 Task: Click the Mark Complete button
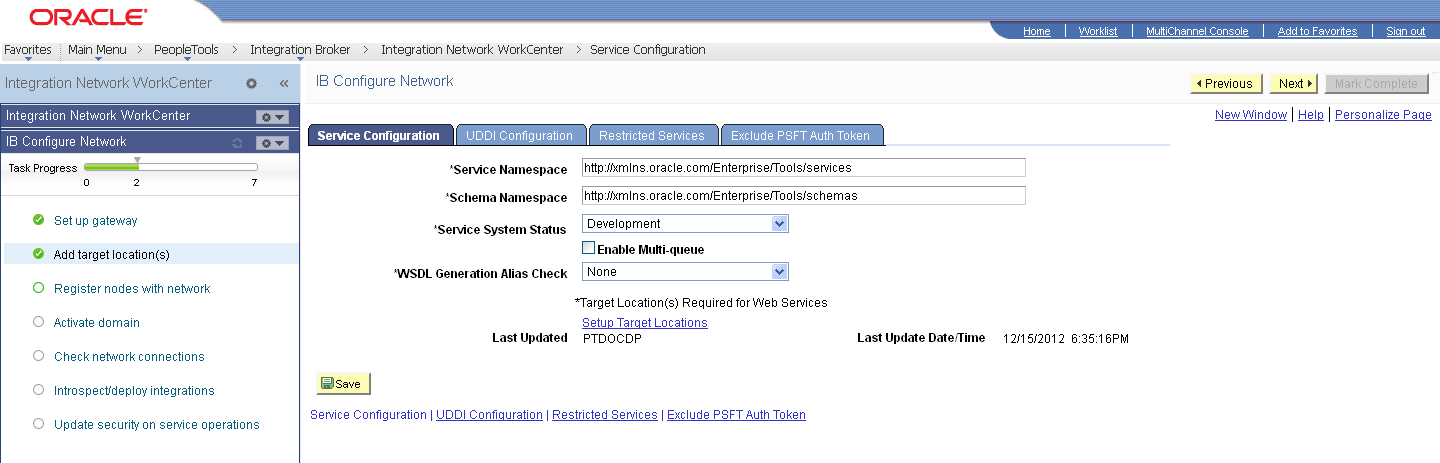1376,84
